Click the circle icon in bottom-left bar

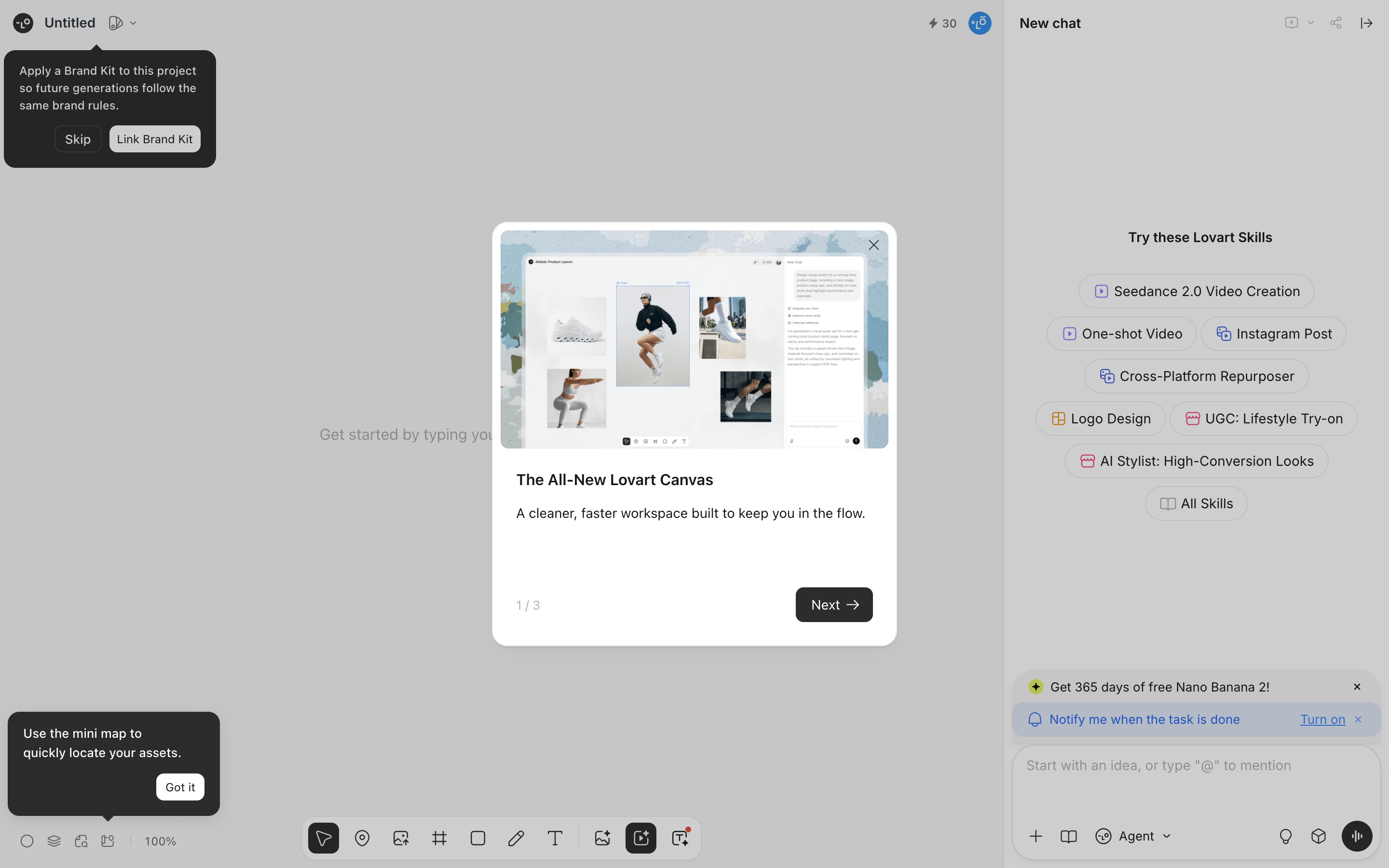27,841
